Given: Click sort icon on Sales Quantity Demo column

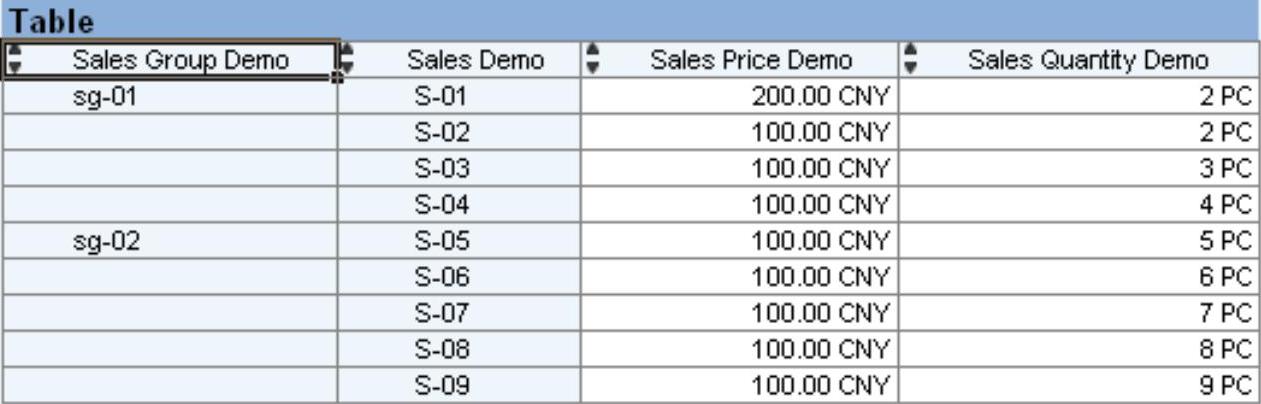Looking at the screenshot, I should (x=910, y=60).
